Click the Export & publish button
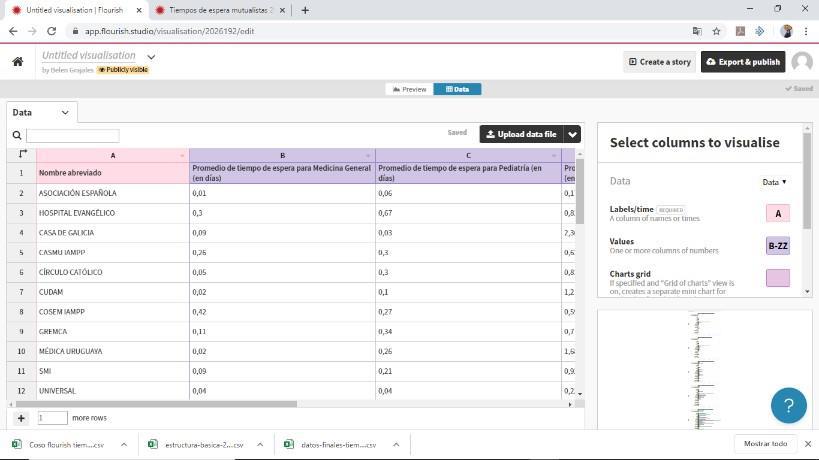819x460 pixels. pyautogui.click(x=743, y=62)
